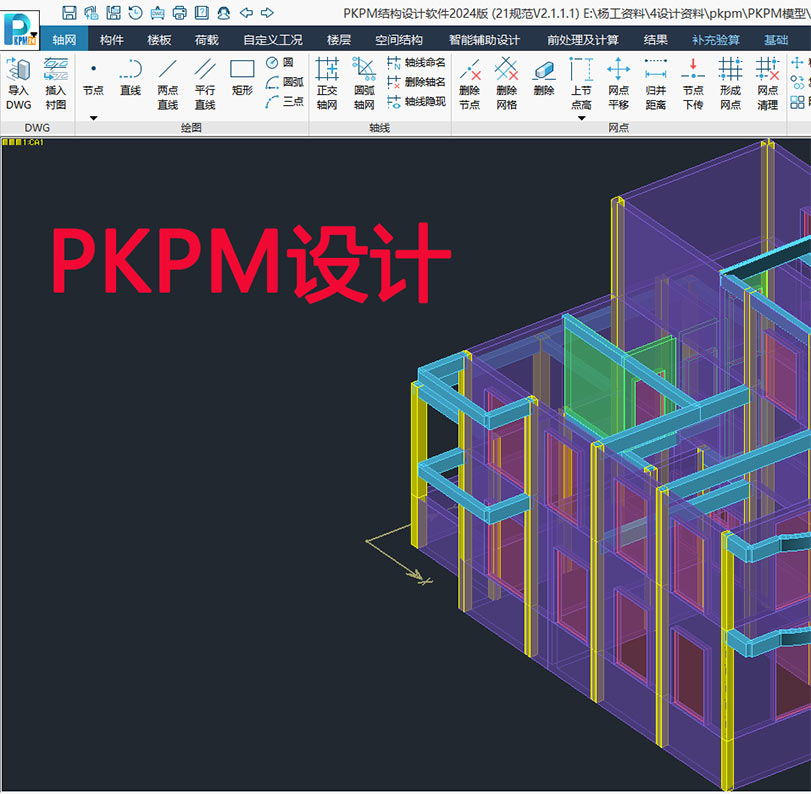Screen dimensions: 811x794
Task: Click the printer icon
Action: [179, 12]
